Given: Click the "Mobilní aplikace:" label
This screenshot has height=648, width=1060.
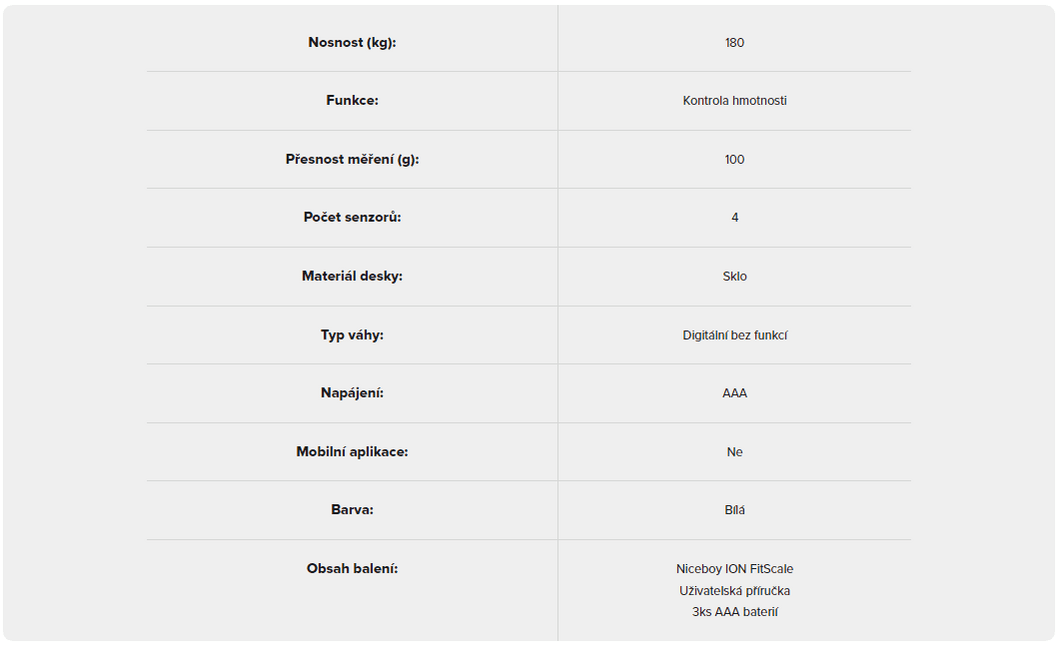Looking at the screenshot, I should [x=352, y=452].
